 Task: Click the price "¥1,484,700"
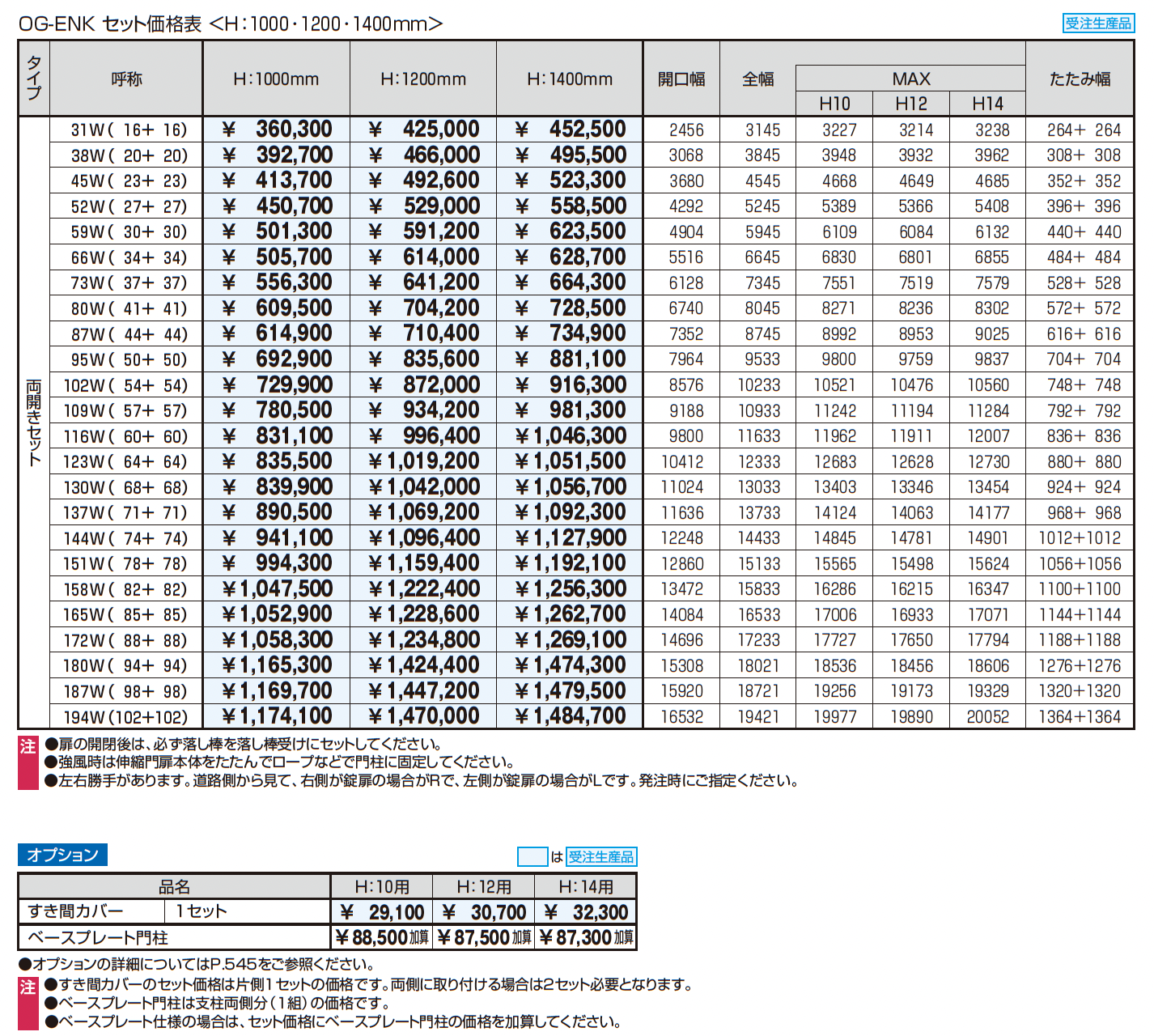pyautogui.click(x=571, y=716)
